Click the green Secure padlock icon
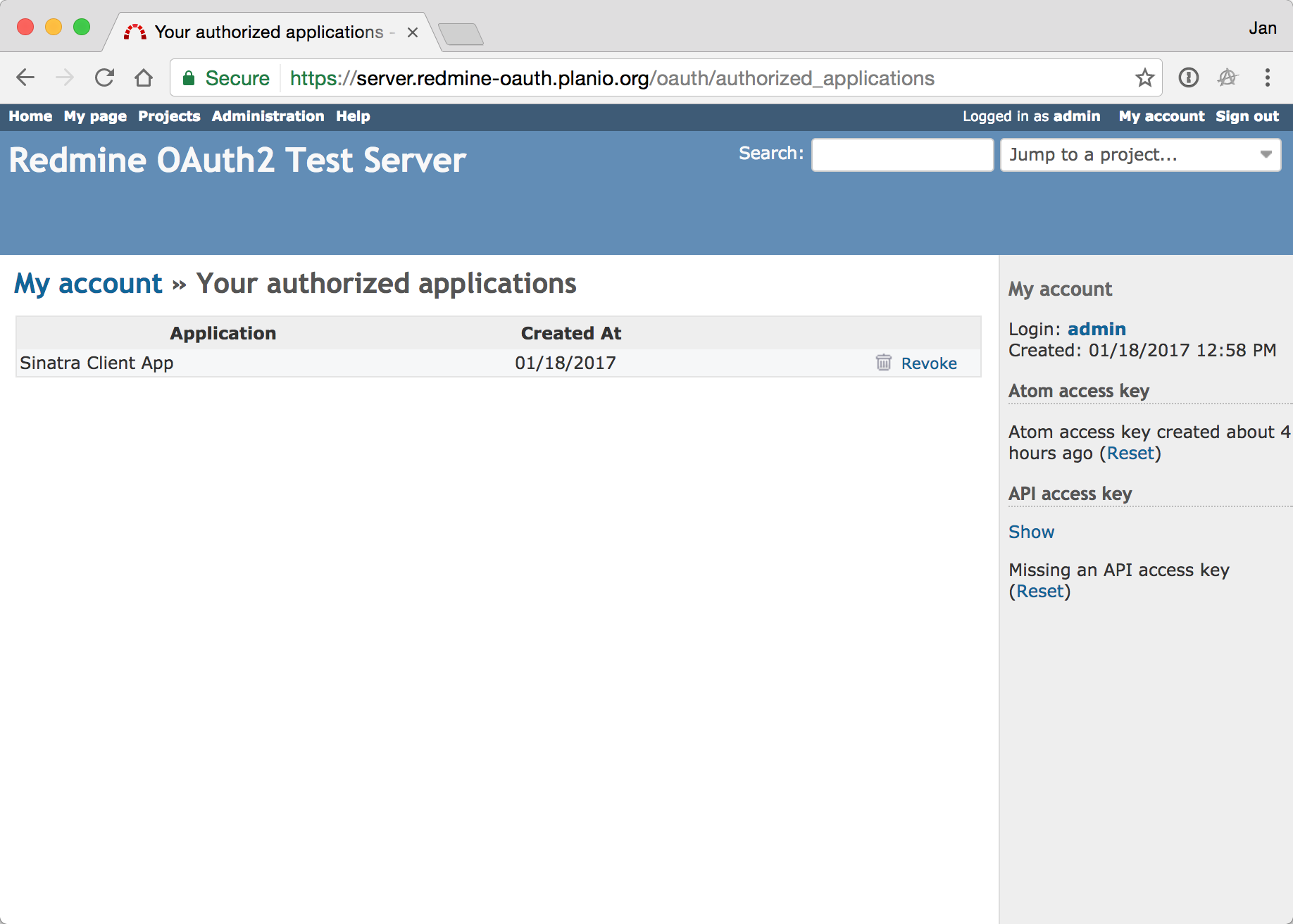This screenshot has width=1293, height=924. (188, 78)
